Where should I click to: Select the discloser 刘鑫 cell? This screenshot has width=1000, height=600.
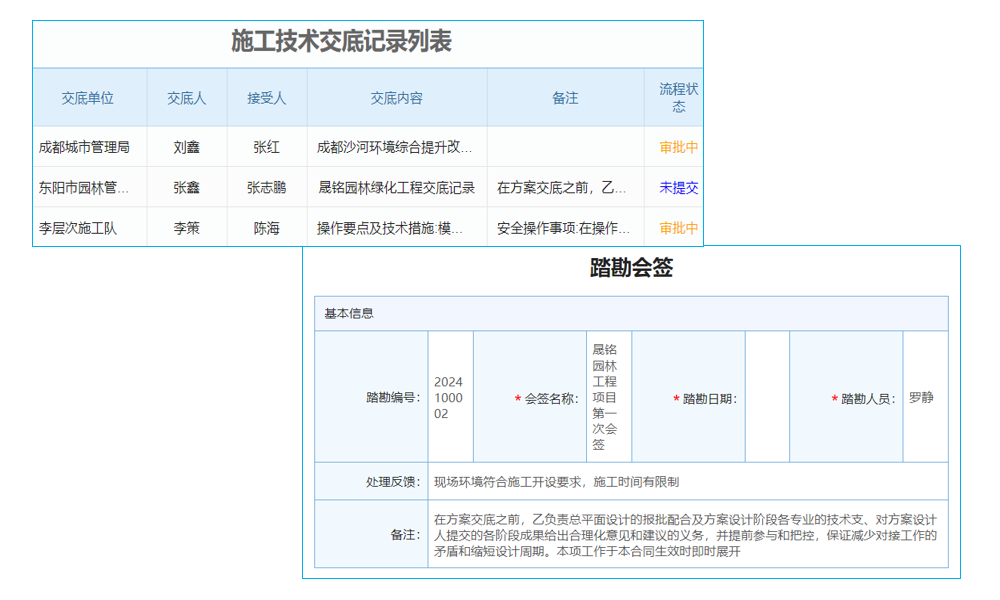point(186,147)
